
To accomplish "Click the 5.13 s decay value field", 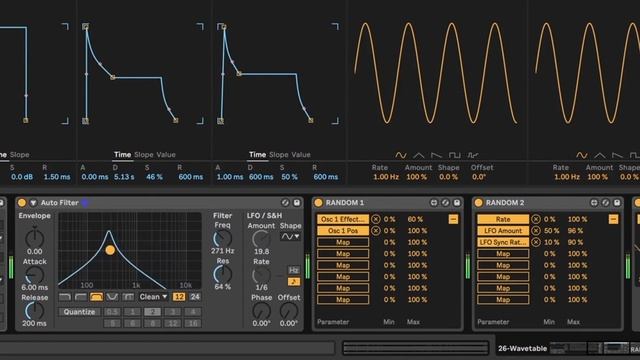I will pos(124,177).
